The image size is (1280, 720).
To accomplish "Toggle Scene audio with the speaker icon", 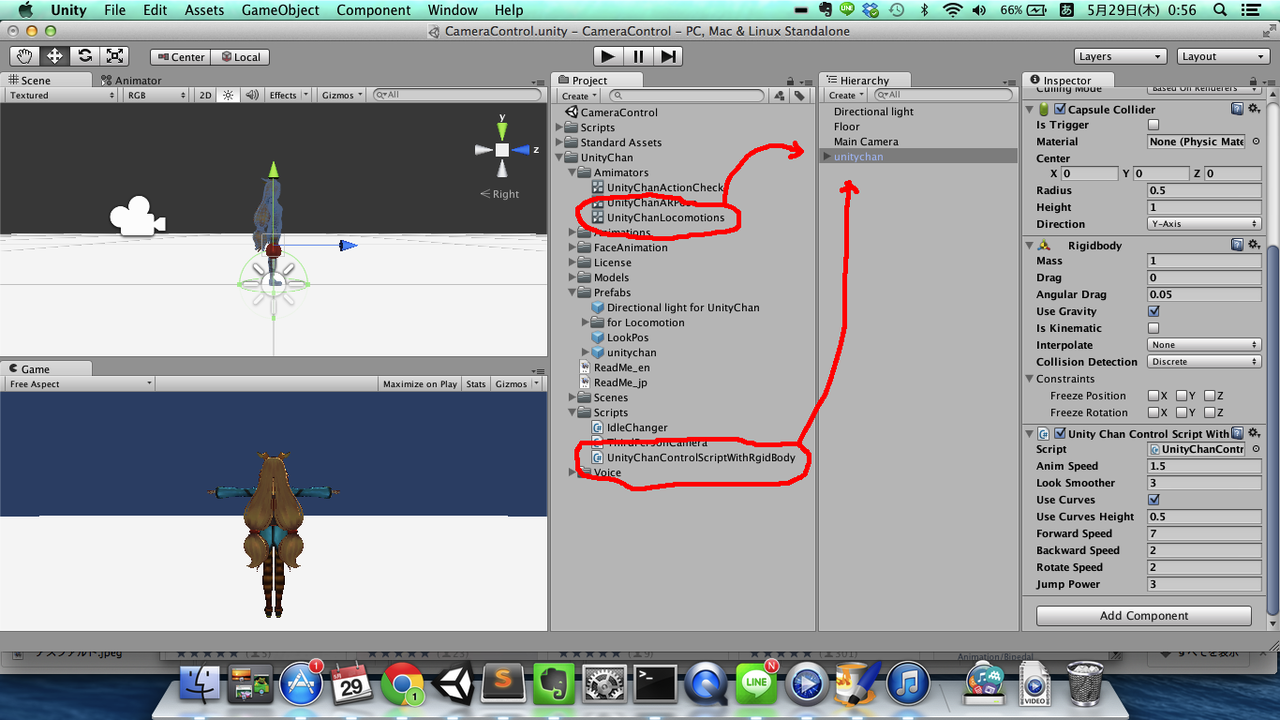I will pyautogui.click(x=252, y=95).
